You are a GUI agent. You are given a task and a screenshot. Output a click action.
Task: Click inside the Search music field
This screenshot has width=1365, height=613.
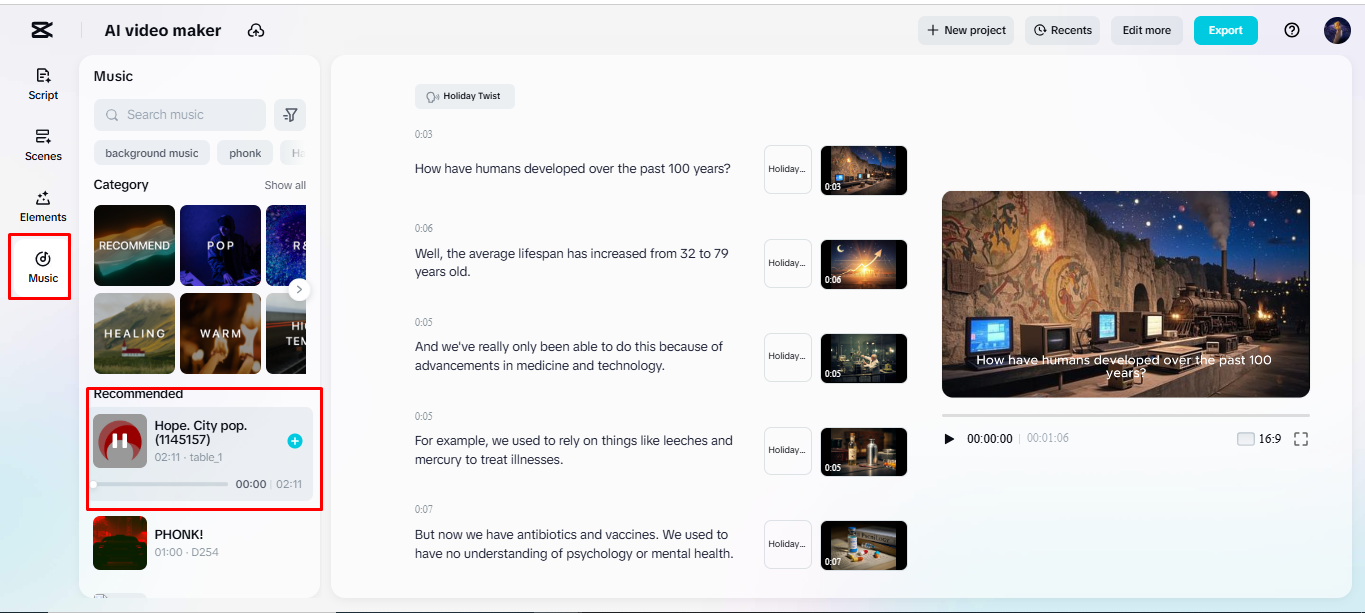click(180, 115)
